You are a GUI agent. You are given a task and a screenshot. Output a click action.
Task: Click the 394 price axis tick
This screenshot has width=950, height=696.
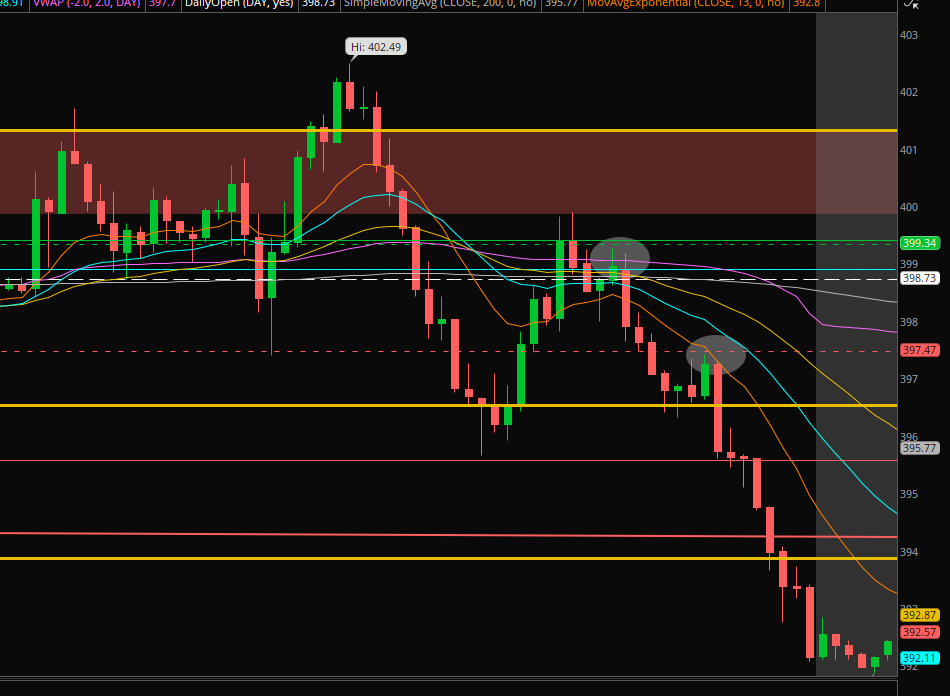[908, 552]
